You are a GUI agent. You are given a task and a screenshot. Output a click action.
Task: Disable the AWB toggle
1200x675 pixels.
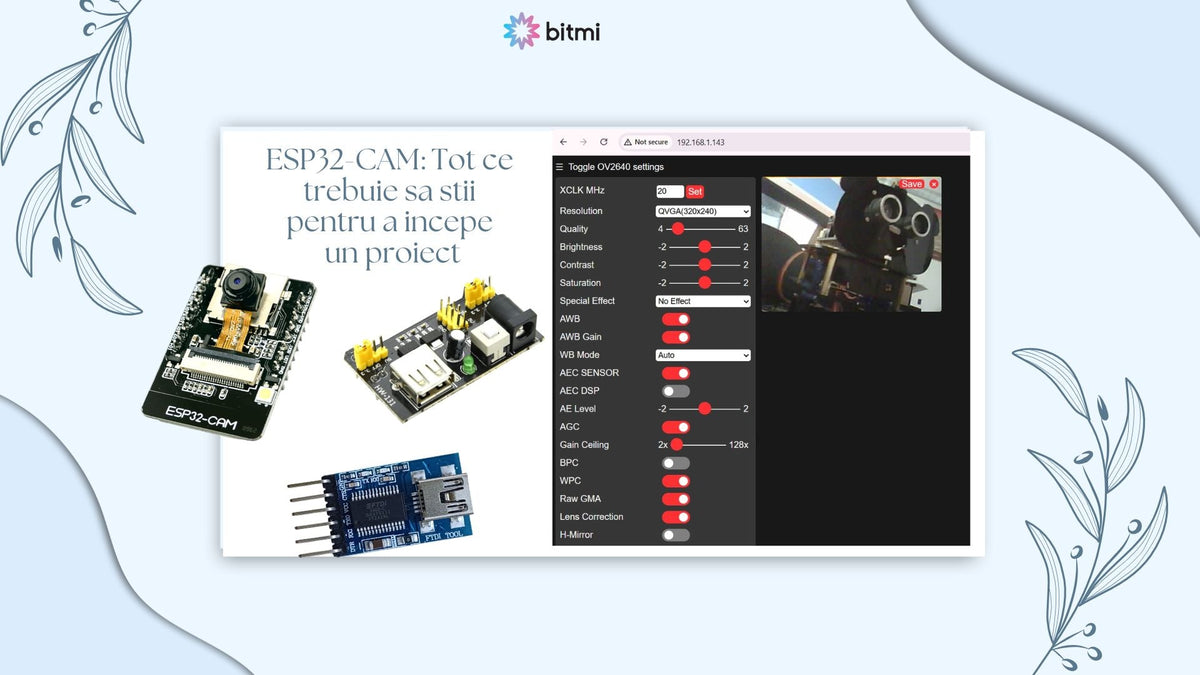point(676,319)
